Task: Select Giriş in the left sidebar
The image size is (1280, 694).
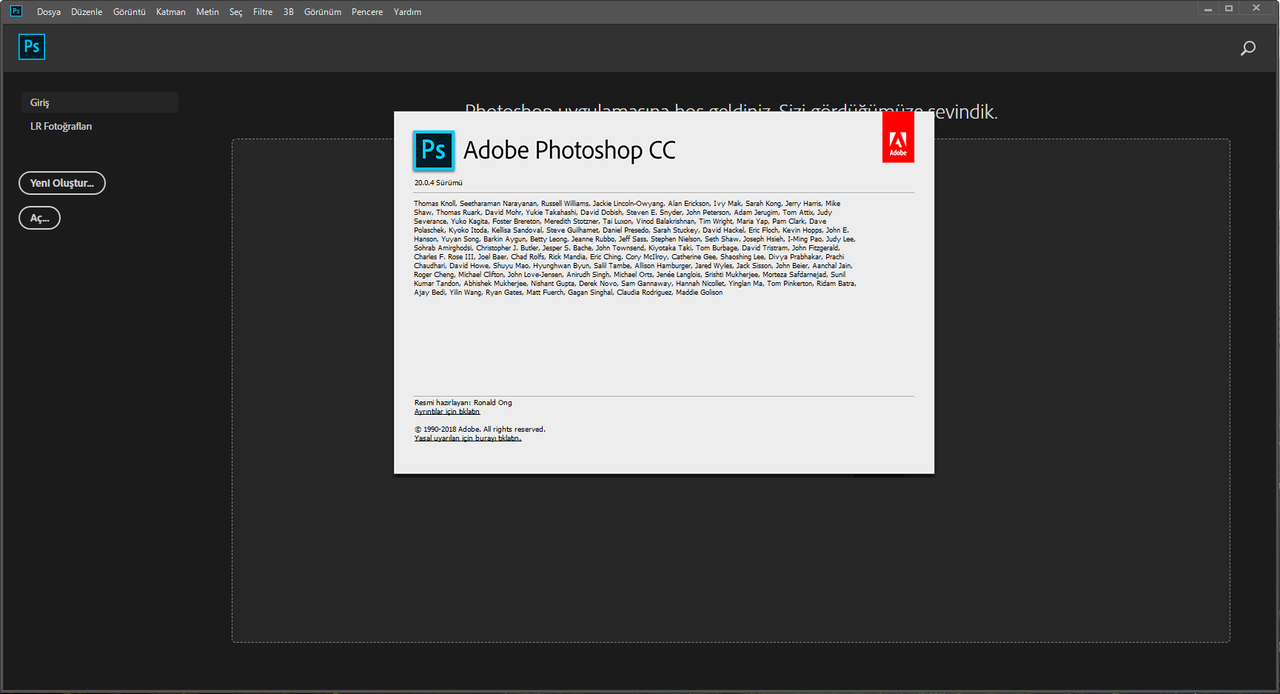Action: [x=100, y=103]
